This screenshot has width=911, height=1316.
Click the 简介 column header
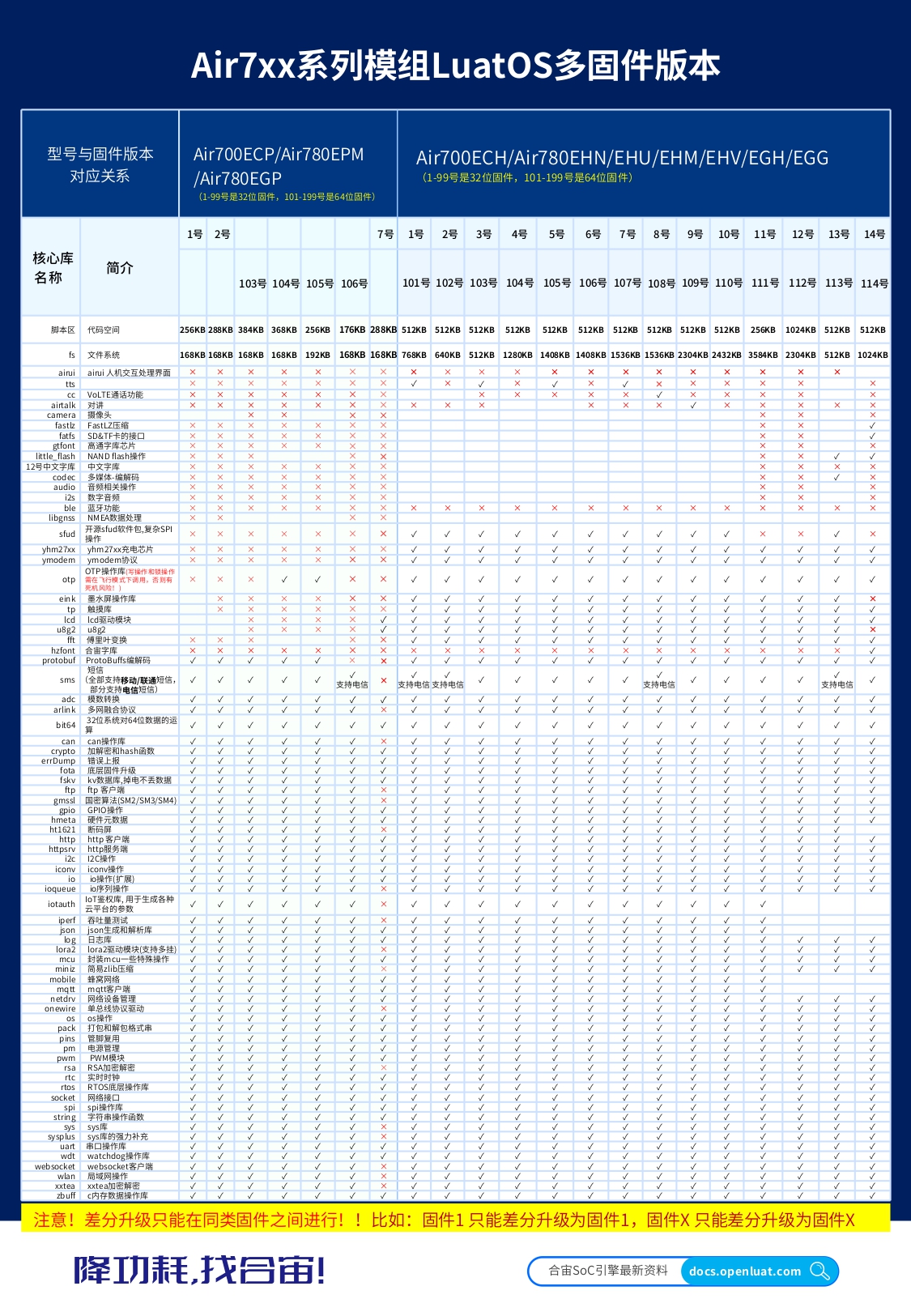pyautogui.click(x=119, y=267)
